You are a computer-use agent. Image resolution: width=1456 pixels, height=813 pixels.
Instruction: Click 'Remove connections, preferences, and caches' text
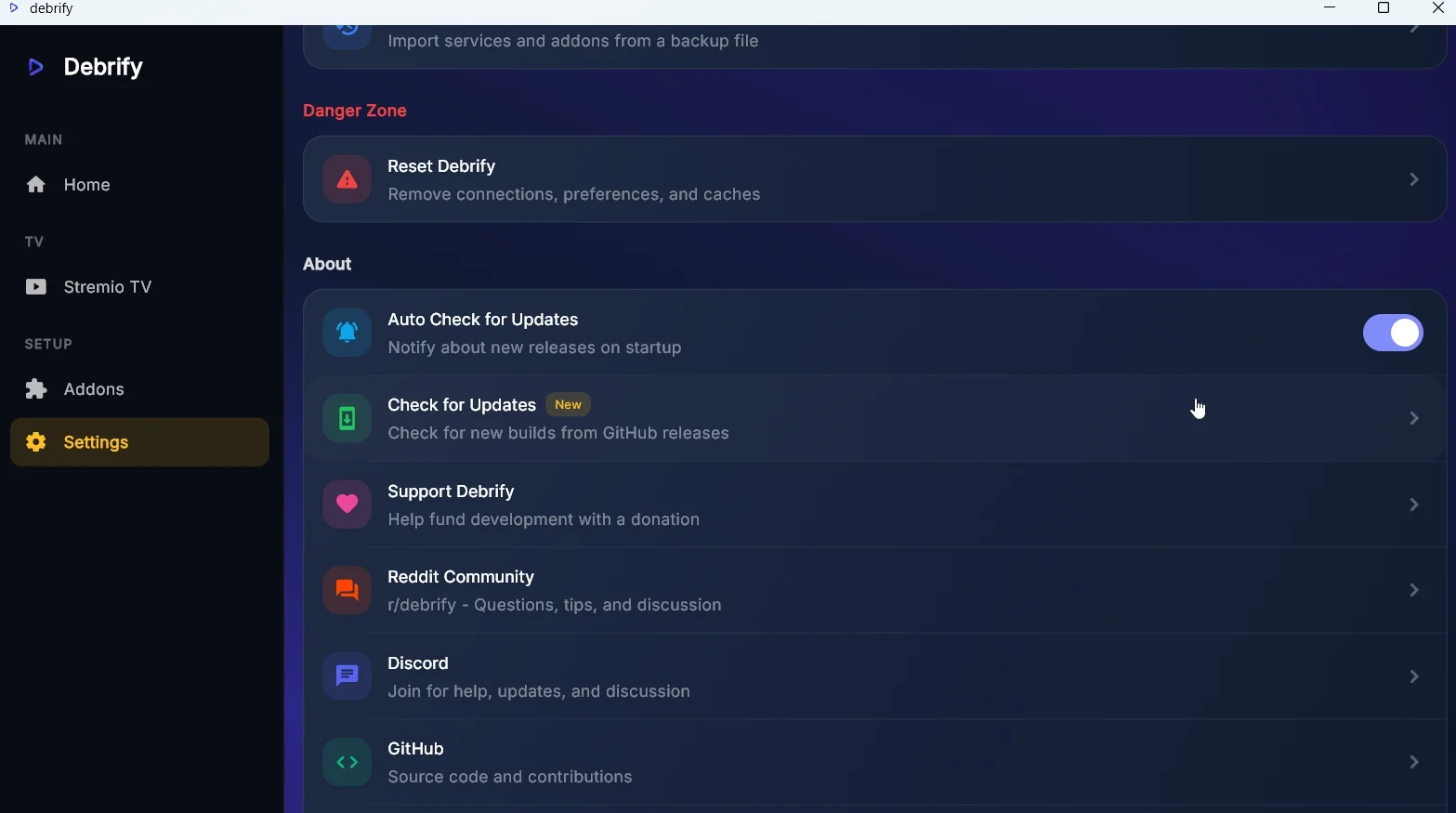tap(574, 196)
